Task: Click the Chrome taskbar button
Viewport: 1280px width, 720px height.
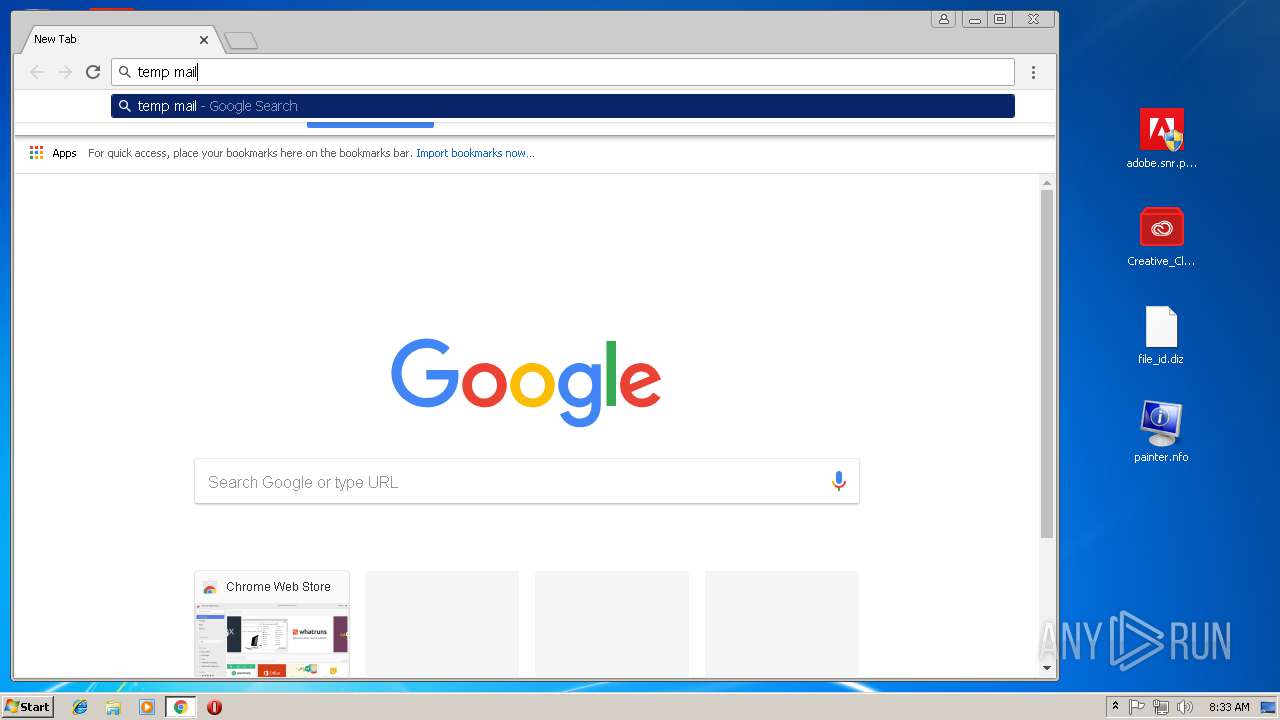Action: point(180,707)
